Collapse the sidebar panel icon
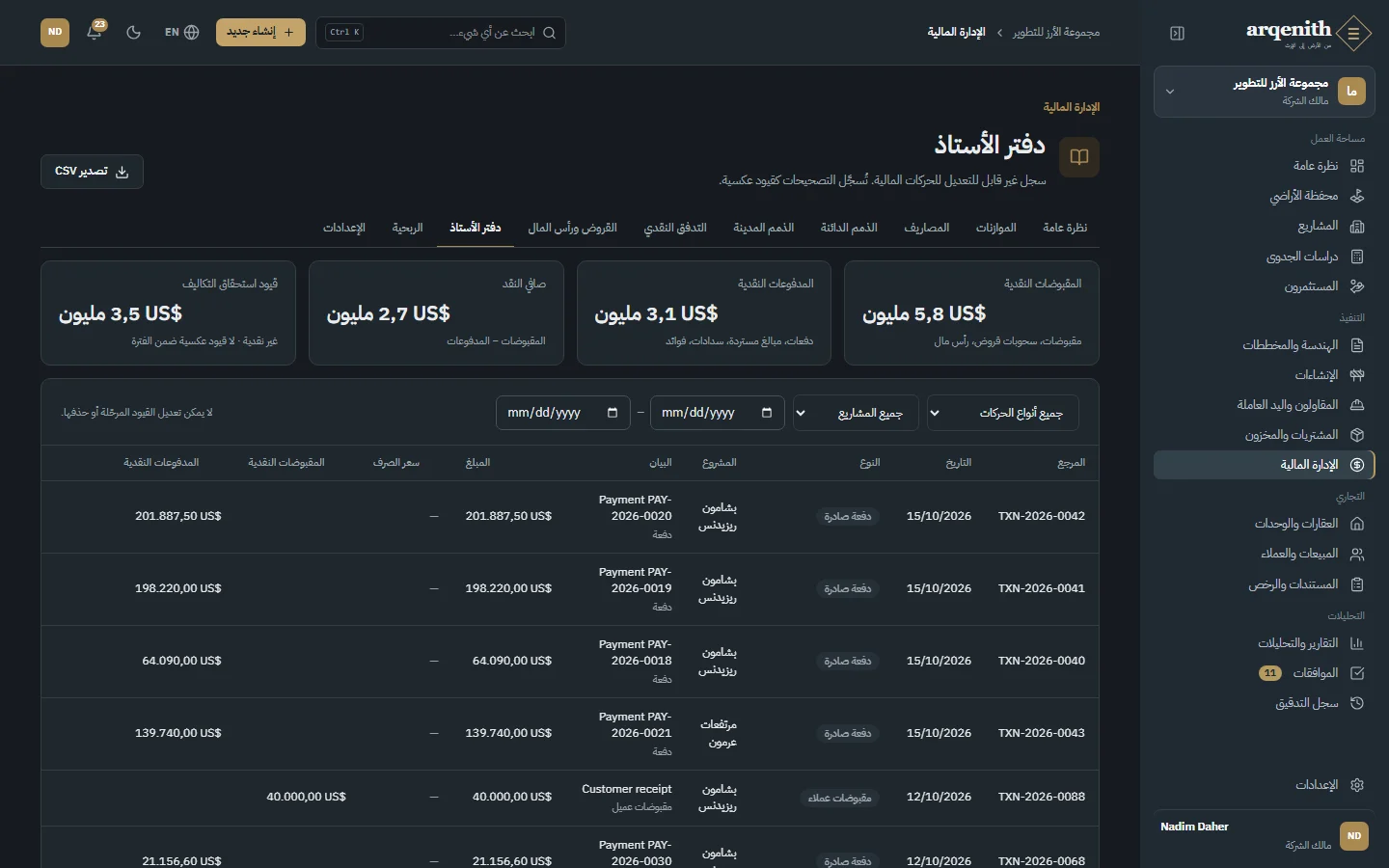This screenshot has width=1389, height=868. pyautogui.click(x=1177, y=33)
